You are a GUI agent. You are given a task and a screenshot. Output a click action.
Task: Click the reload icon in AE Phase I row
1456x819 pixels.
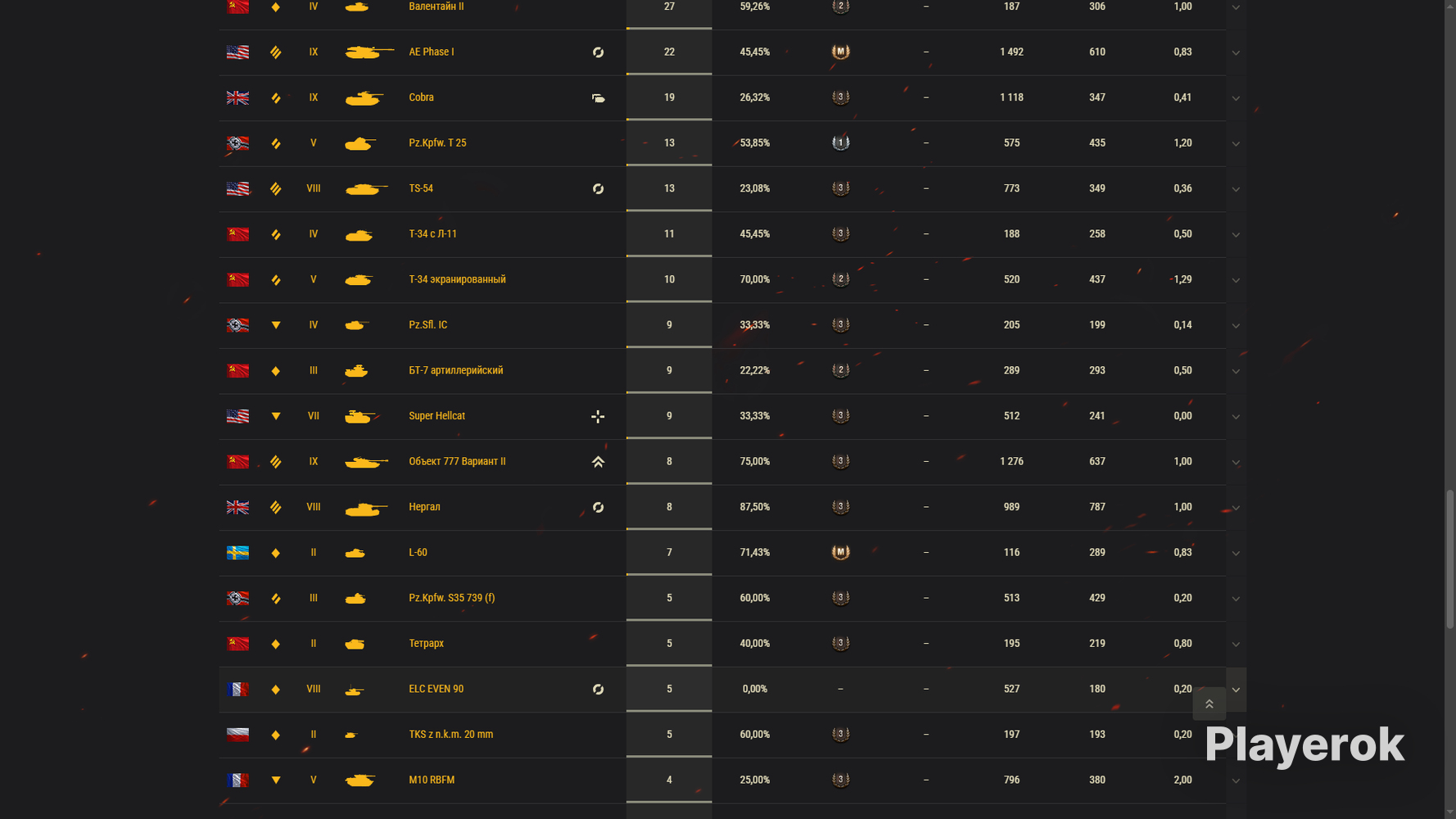pyautogui.click(x=598, y=52)
